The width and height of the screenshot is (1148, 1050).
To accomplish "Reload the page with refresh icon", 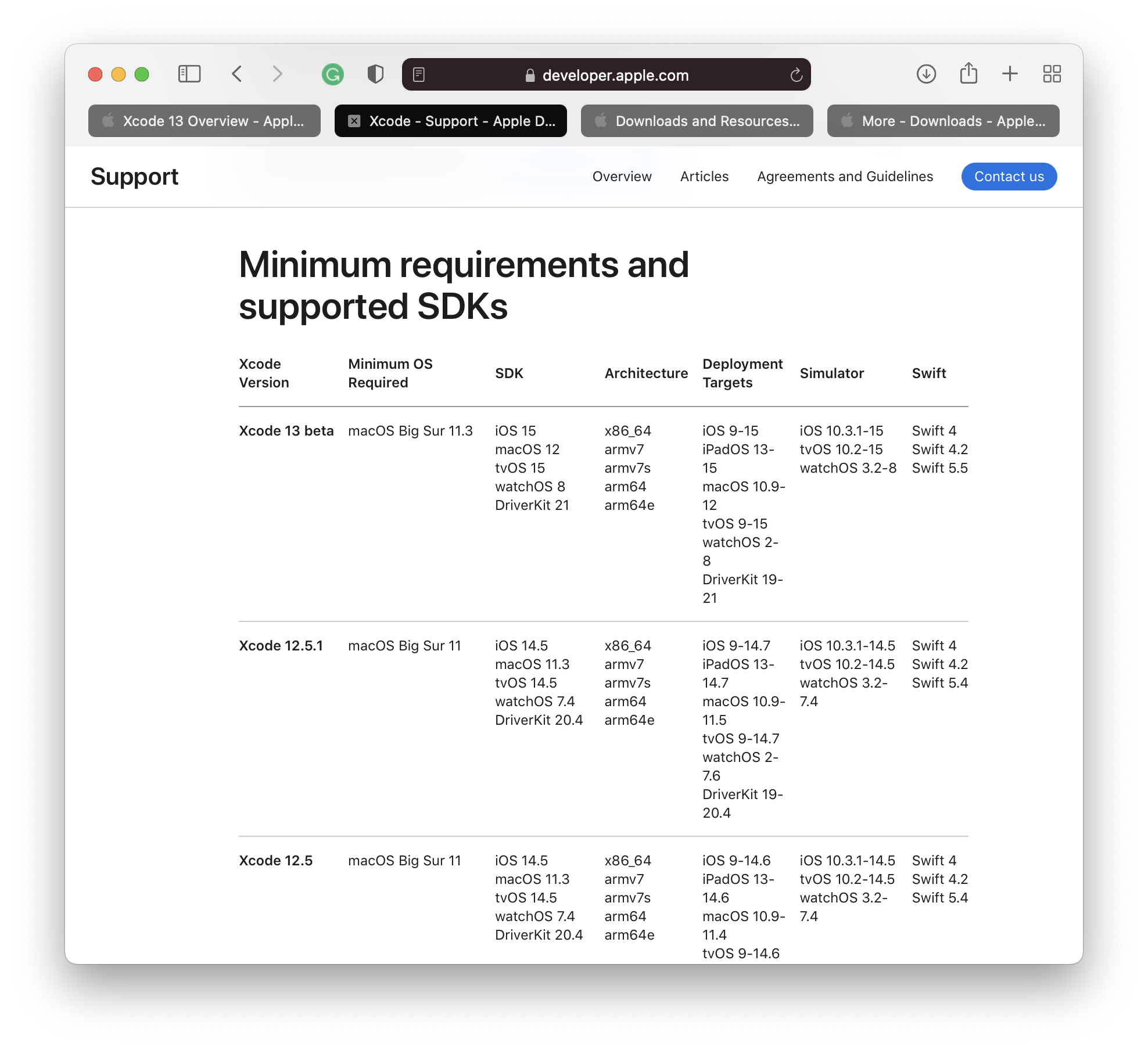I will (x=796, y=74).
